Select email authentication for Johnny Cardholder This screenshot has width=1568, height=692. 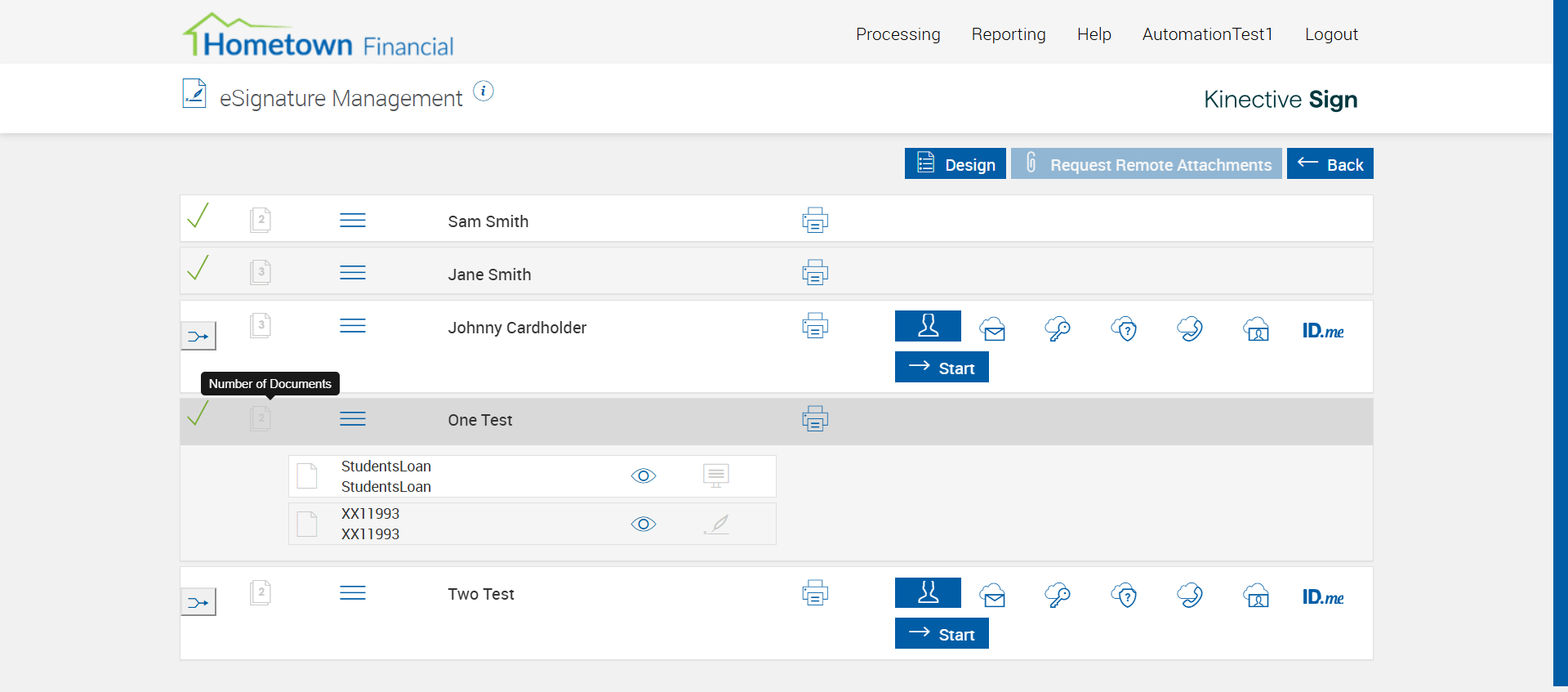[x=993, y=329]
